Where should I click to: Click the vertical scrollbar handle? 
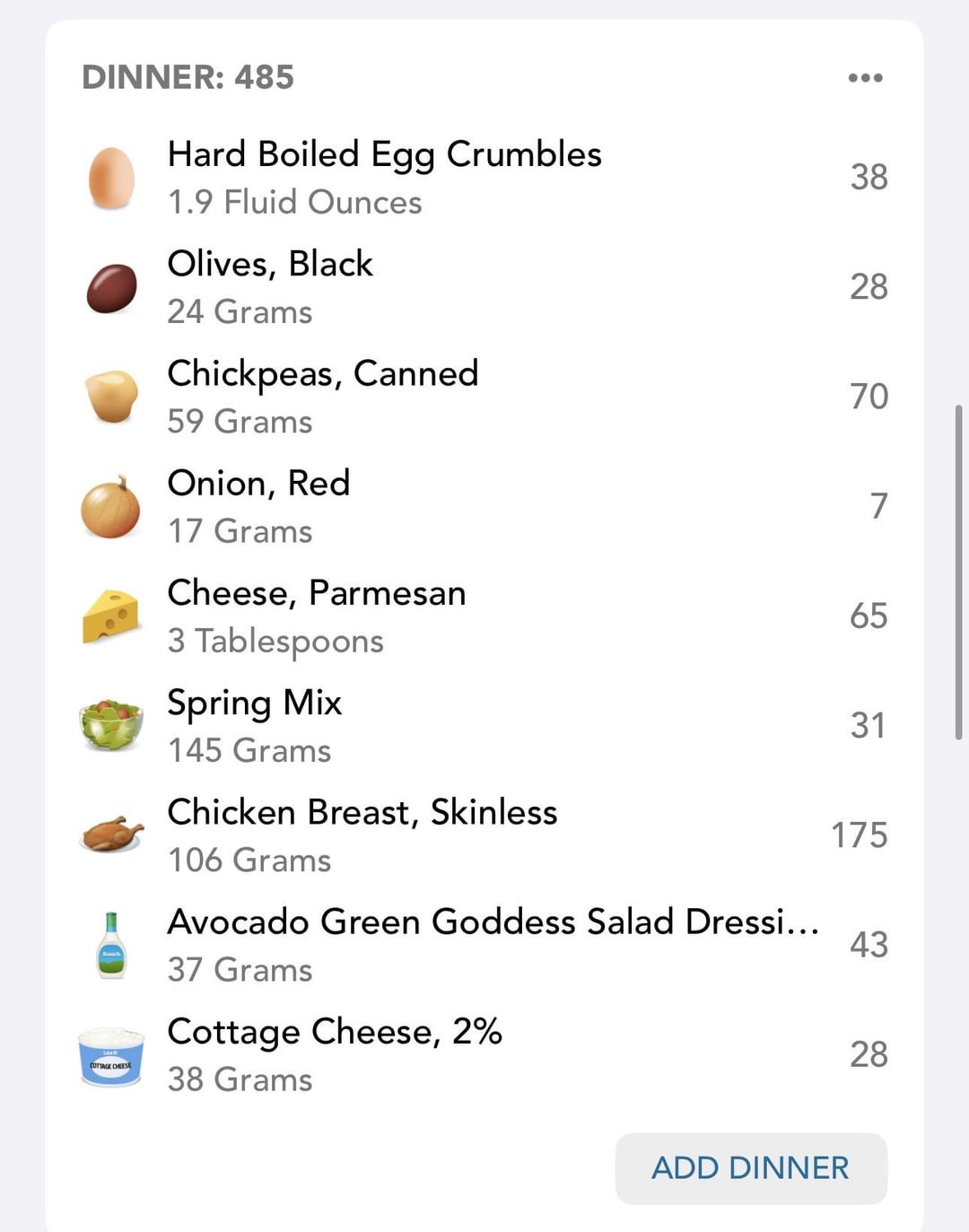[959, 572]
